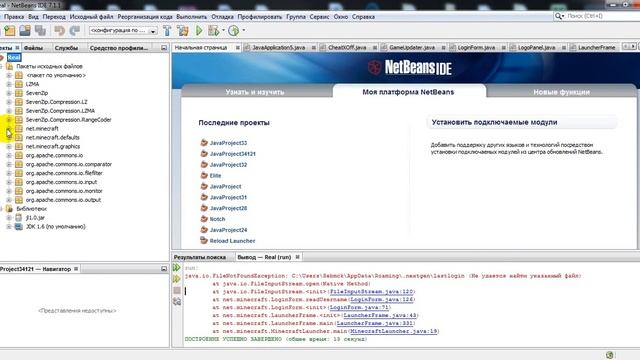Viewport: 640px width, 360px height.
Task: Open recent project Reload Launcher
Action: point(232,241)
